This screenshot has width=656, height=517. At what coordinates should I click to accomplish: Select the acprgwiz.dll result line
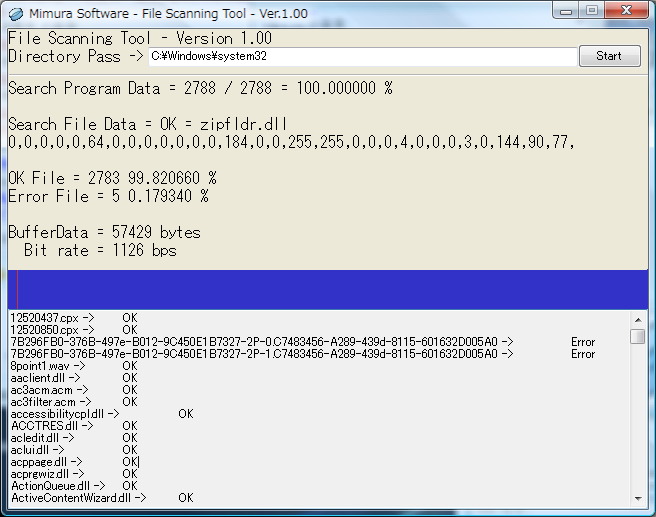tap(74, 474)
